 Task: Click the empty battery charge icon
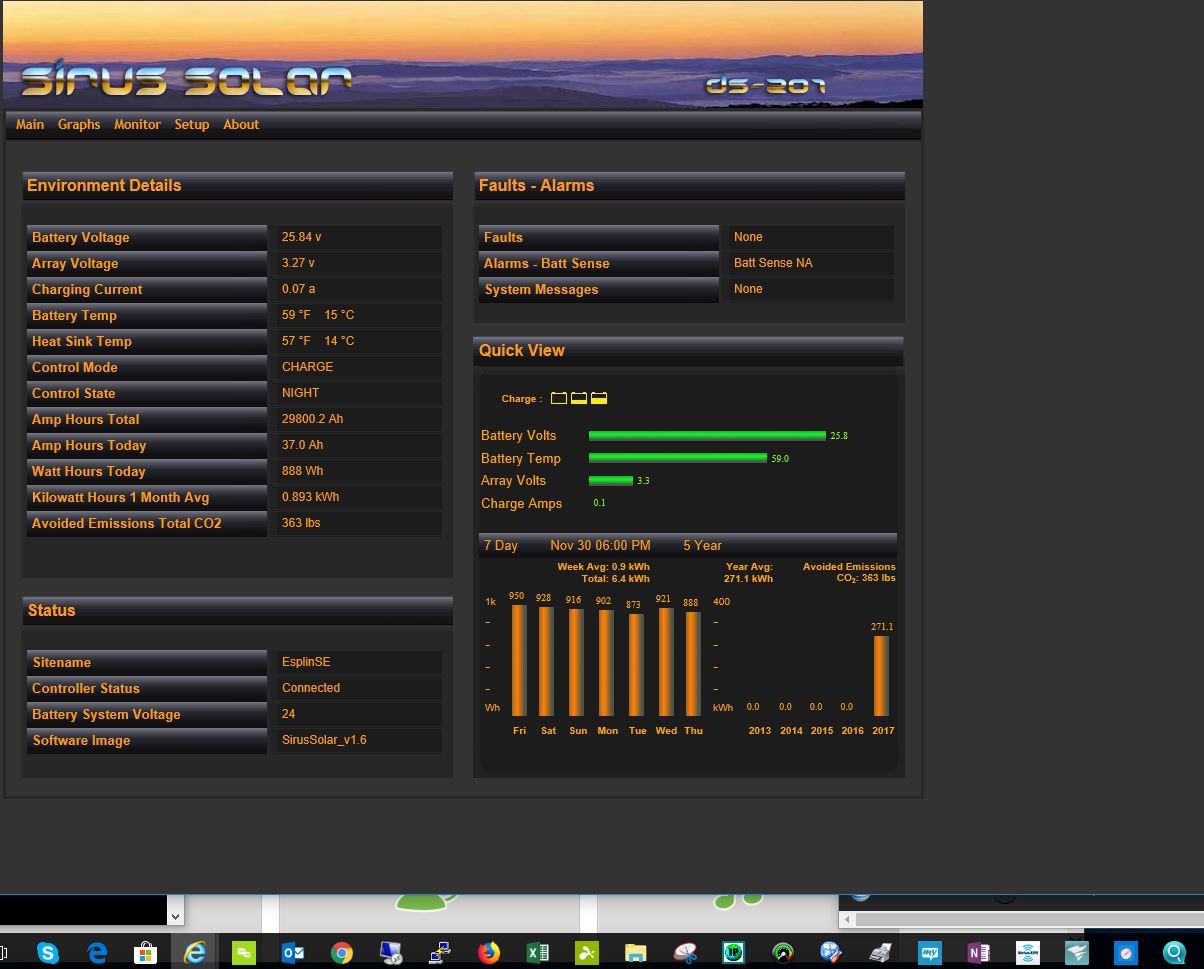(x=559, y=398)
